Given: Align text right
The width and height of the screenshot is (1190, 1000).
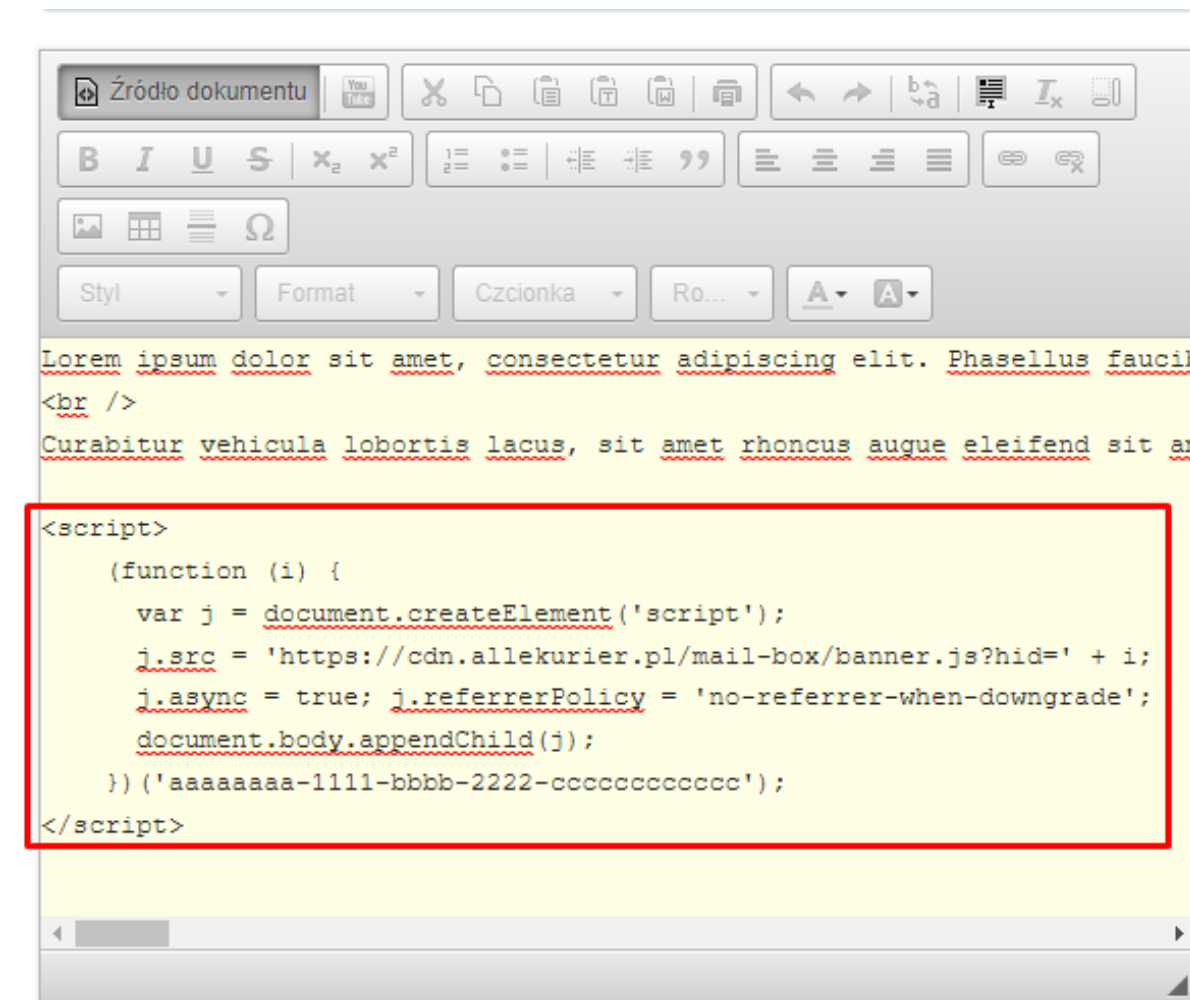Looking at the screenshot, I should click(x=882, y=159).
